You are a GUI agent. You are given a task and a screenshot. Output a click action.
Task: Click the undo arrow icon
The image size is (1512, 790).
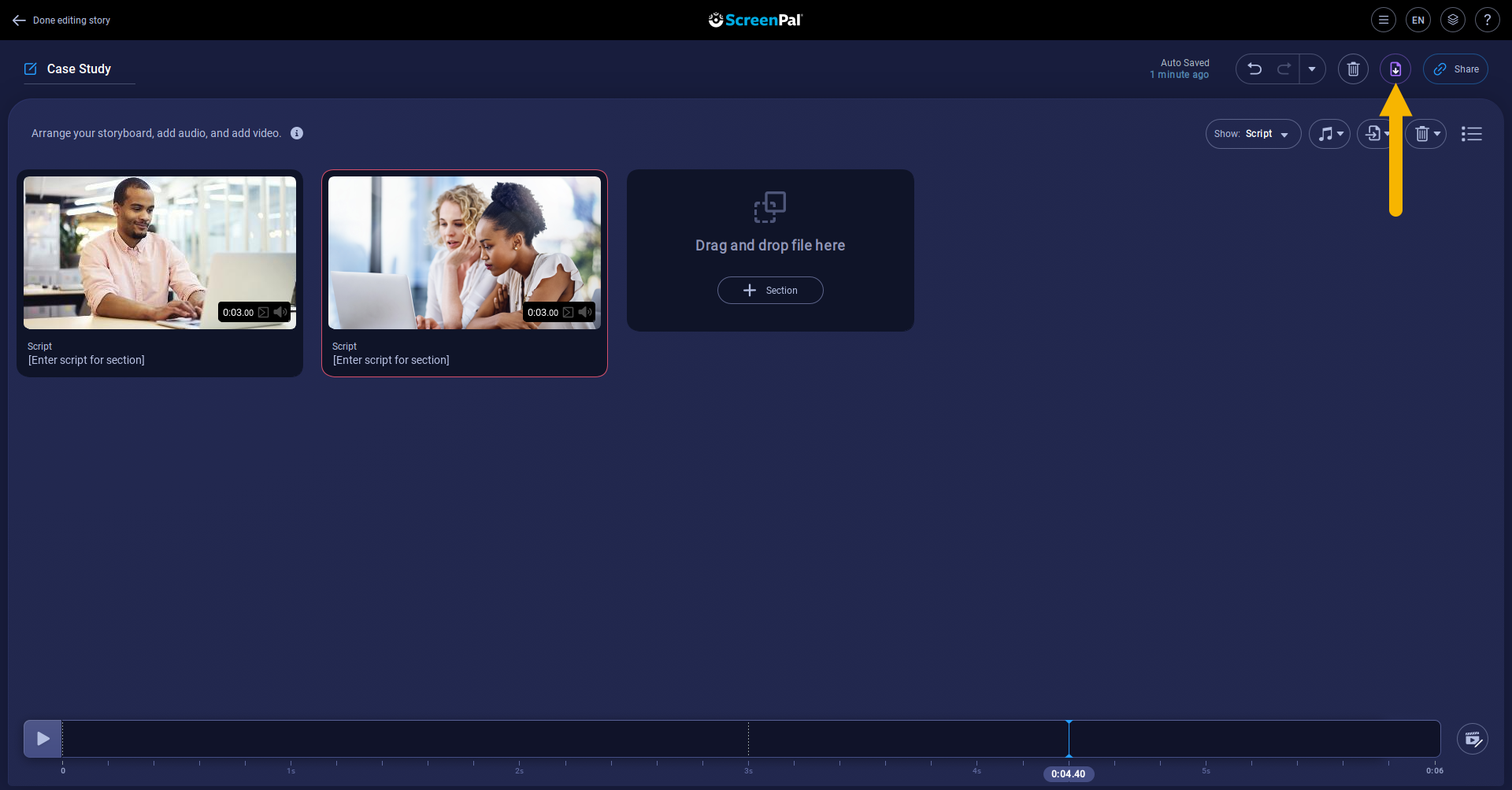[1254, 69]
